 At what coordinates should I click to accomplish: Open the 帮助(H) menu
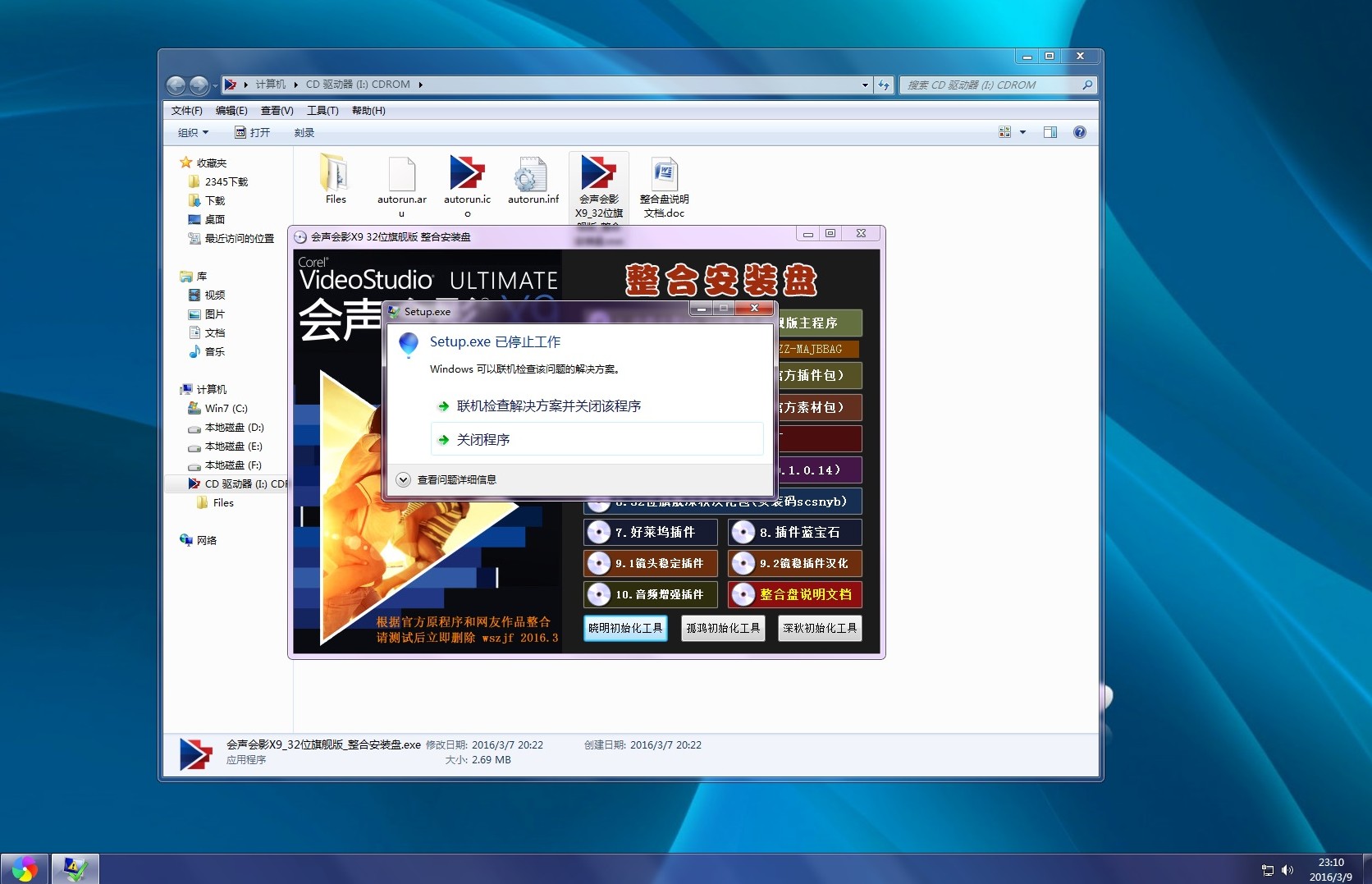coord(368,111)
